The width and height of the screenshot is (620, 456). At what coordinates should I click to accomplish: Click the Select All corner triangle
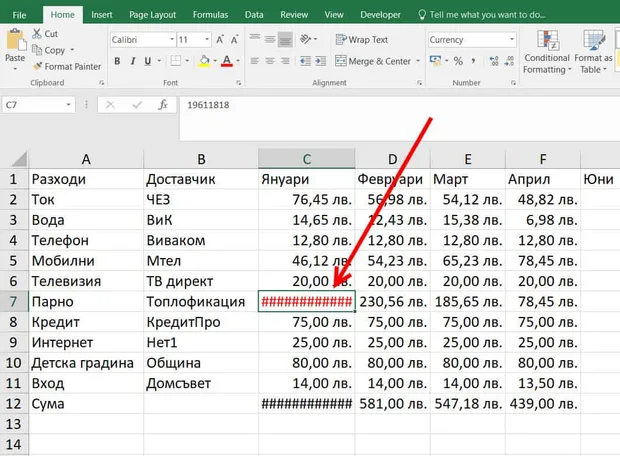tap(19, 159)
